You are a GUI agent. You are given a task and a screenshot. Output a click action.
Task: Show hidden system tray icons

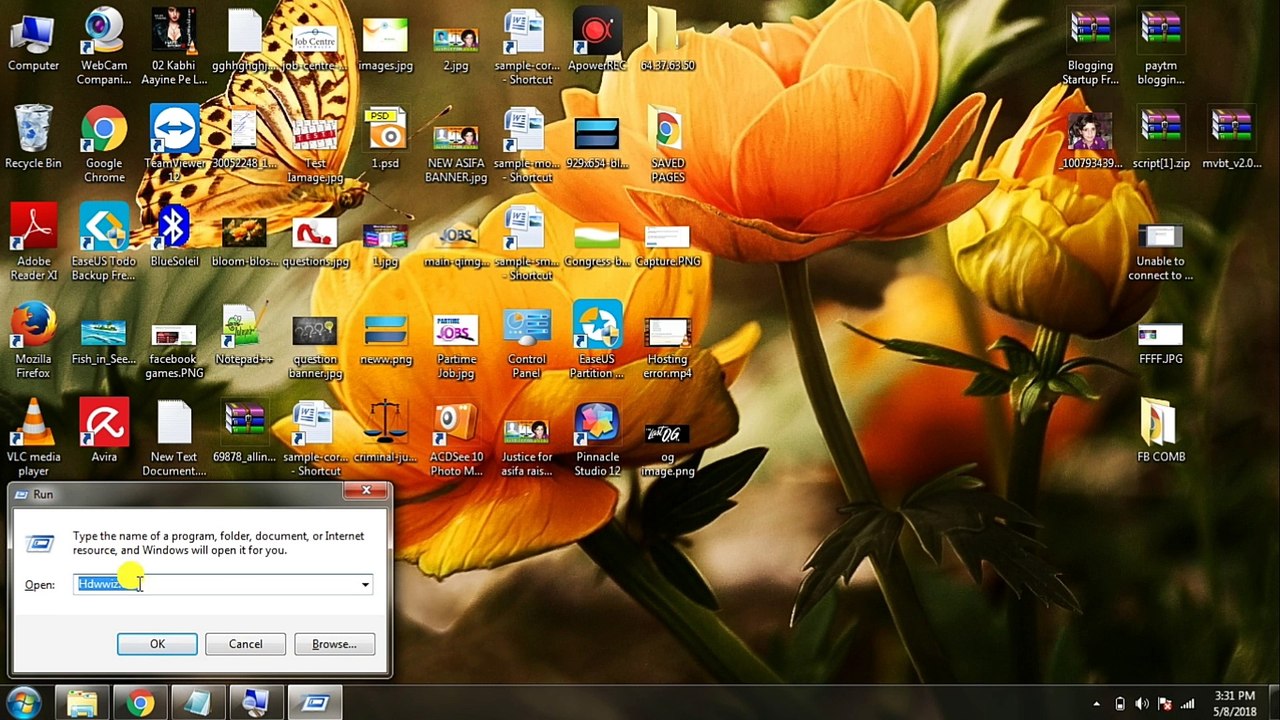(1097, 704)
